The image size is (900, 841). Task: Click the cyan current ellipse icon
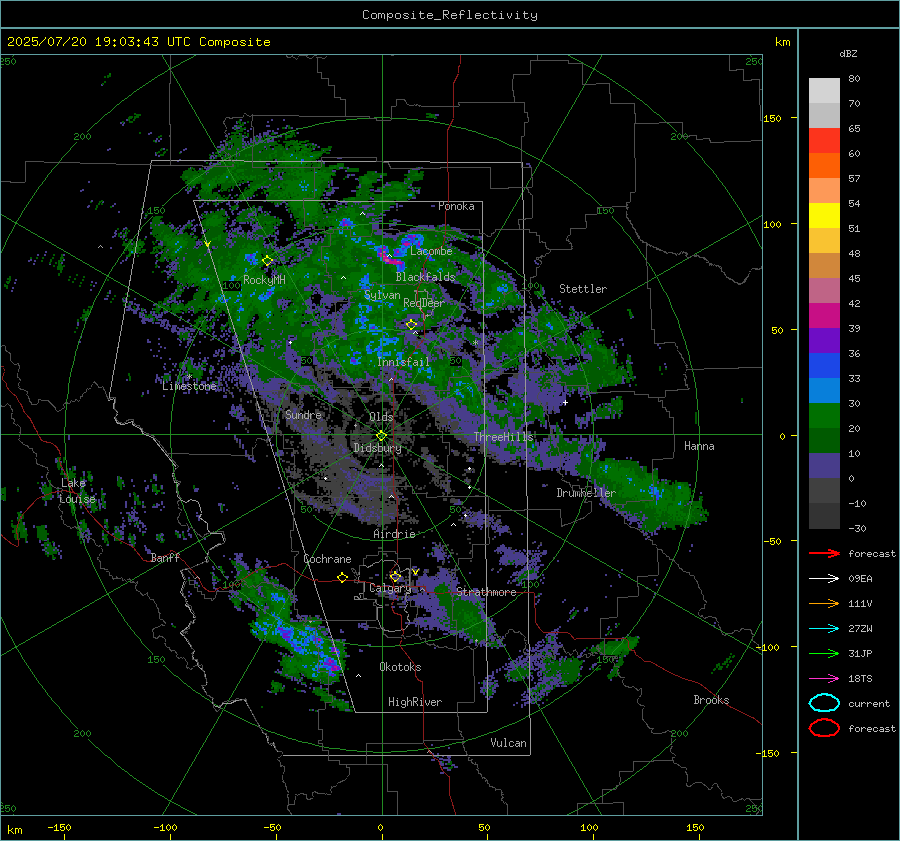coord(824,703)
